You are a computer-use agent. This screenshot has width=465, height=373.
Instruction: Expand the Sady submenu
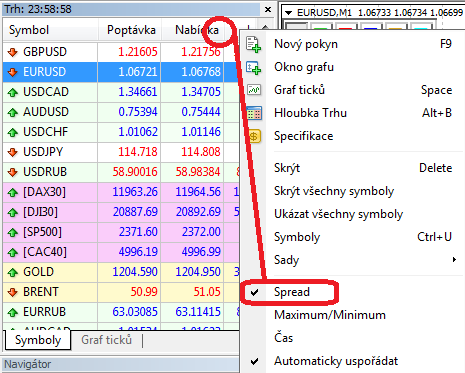pyautogui.click(x=454, y=260)
